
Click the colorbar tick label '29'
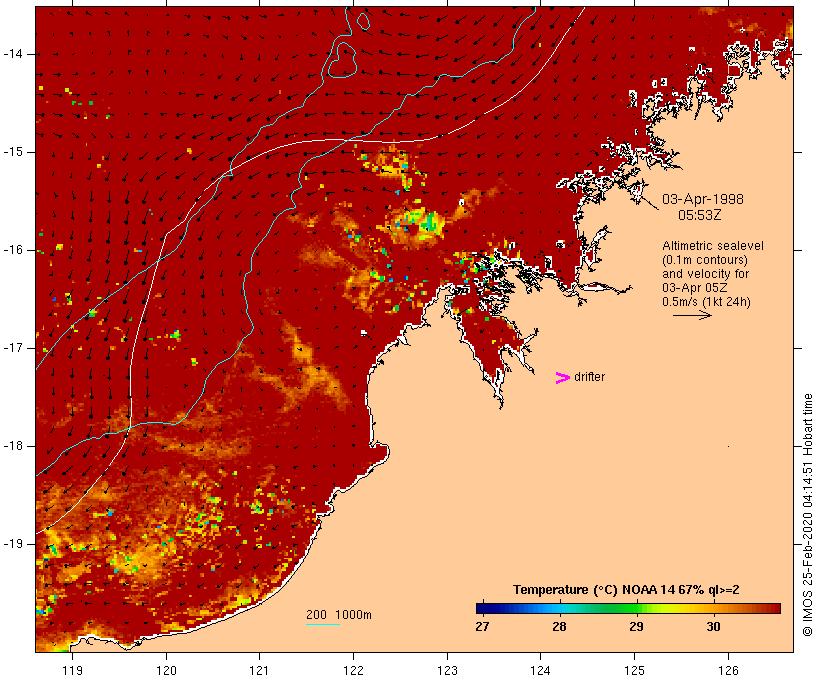(636, 626)
